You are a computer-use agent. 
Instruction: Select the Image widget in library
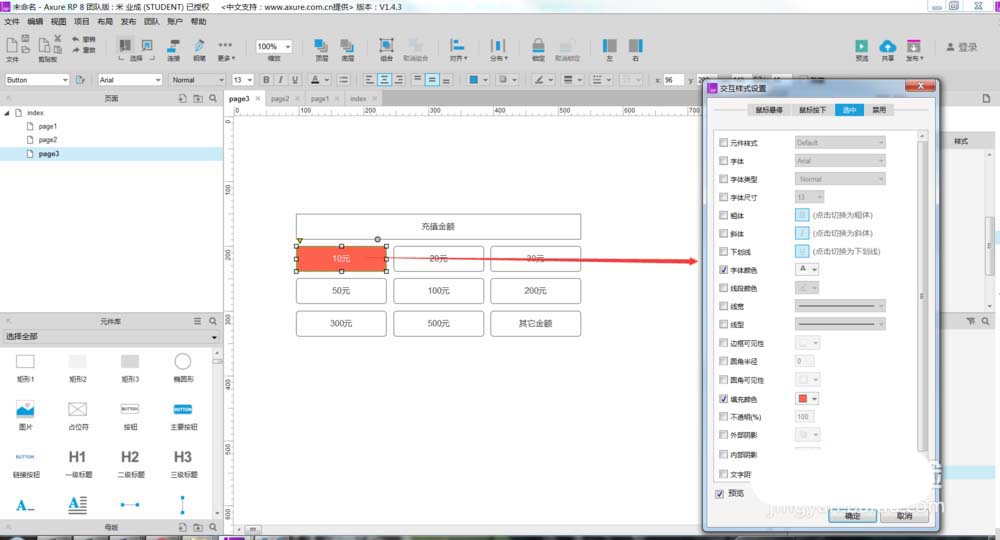pyautogui.click(x=25, y=409)
